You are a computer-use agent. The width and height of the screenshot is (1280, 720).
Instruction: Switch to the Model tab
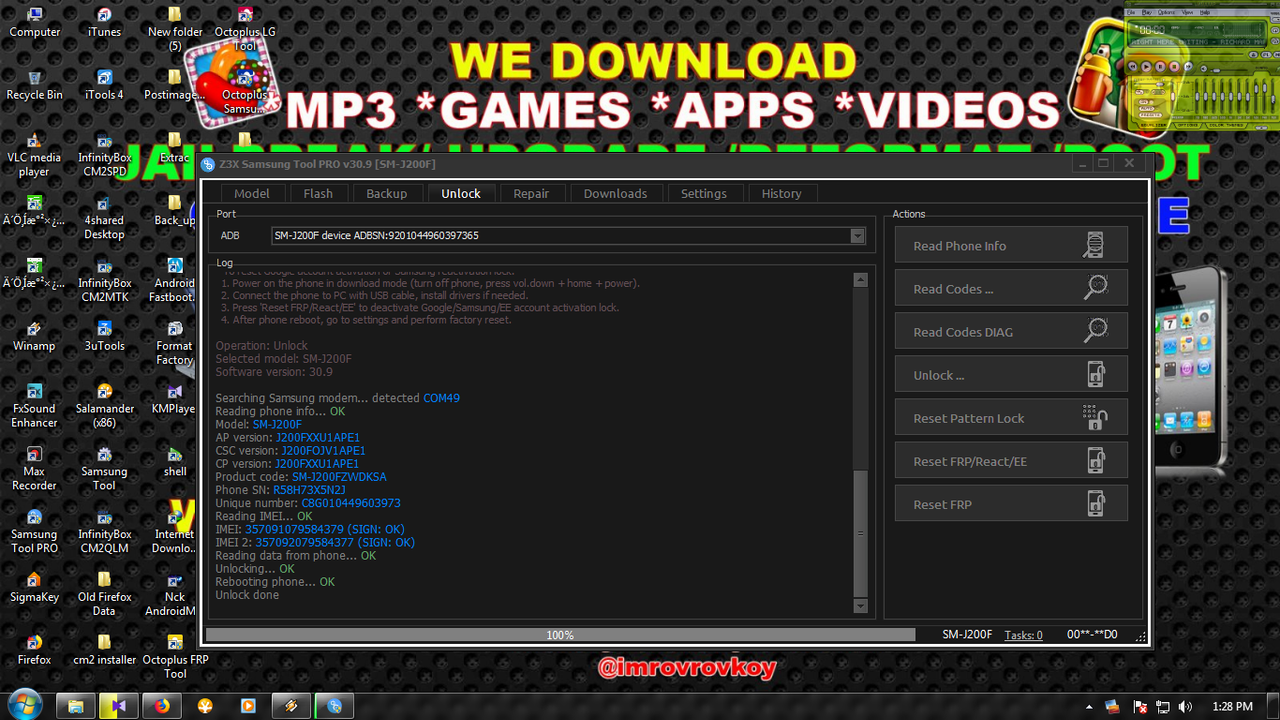(x=252, y=193)
